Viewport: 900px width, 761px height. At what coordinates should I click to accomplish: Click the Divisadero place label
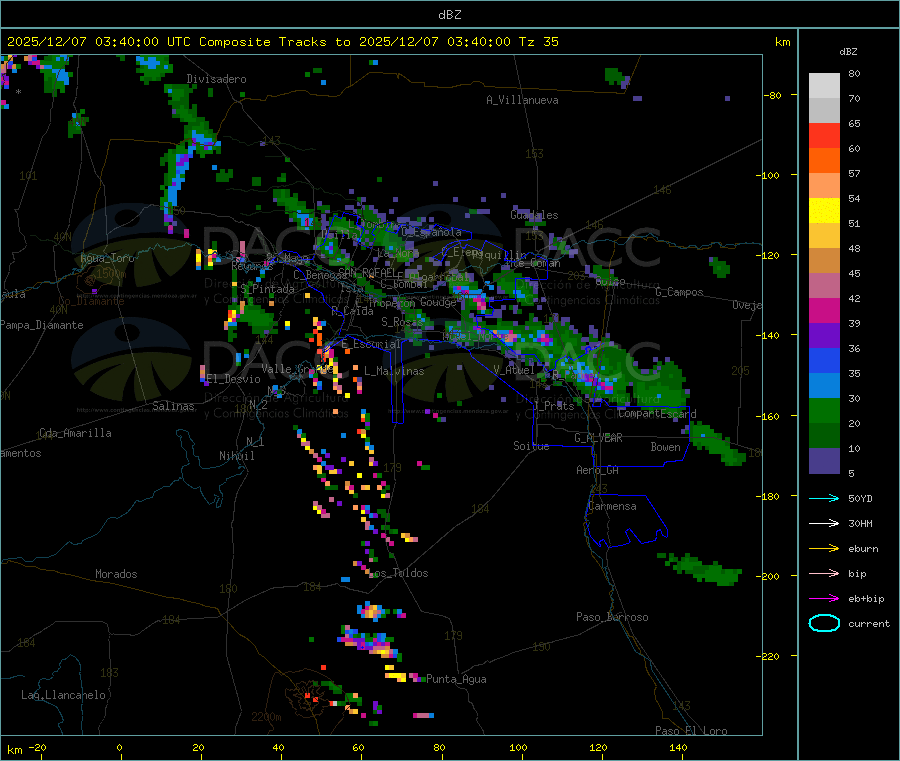[216, 79]
